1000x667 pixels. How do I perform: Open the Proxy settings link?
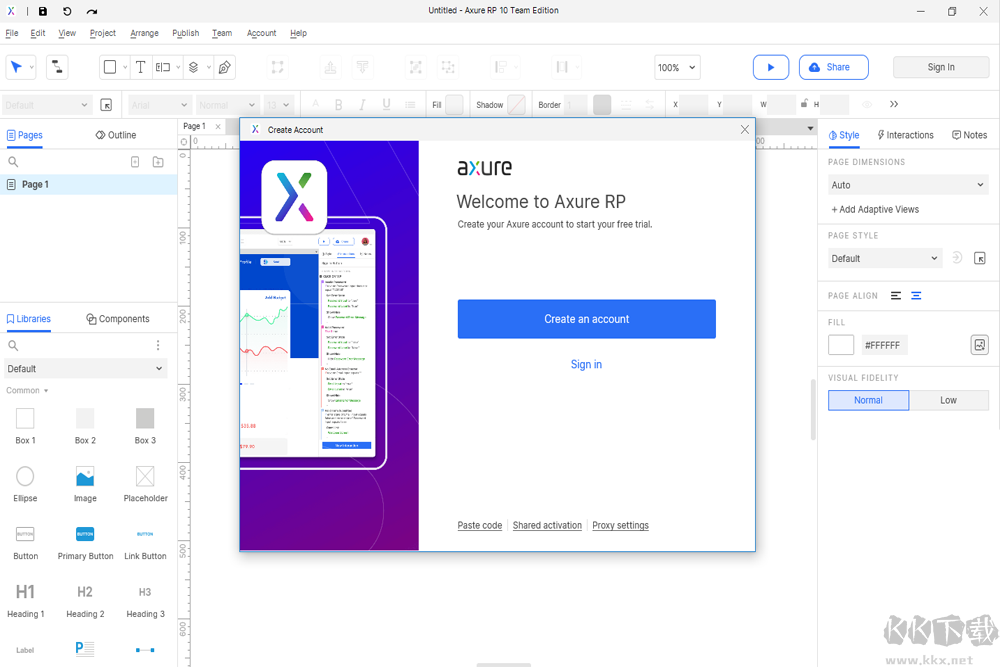620,525
